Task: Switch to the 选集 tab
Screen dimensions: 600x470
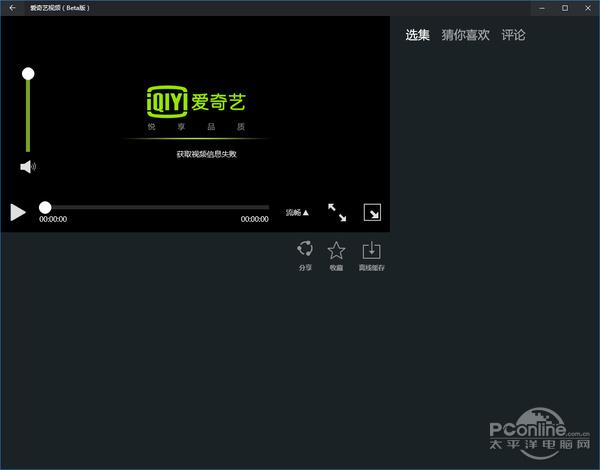Action: click(417, 35)
